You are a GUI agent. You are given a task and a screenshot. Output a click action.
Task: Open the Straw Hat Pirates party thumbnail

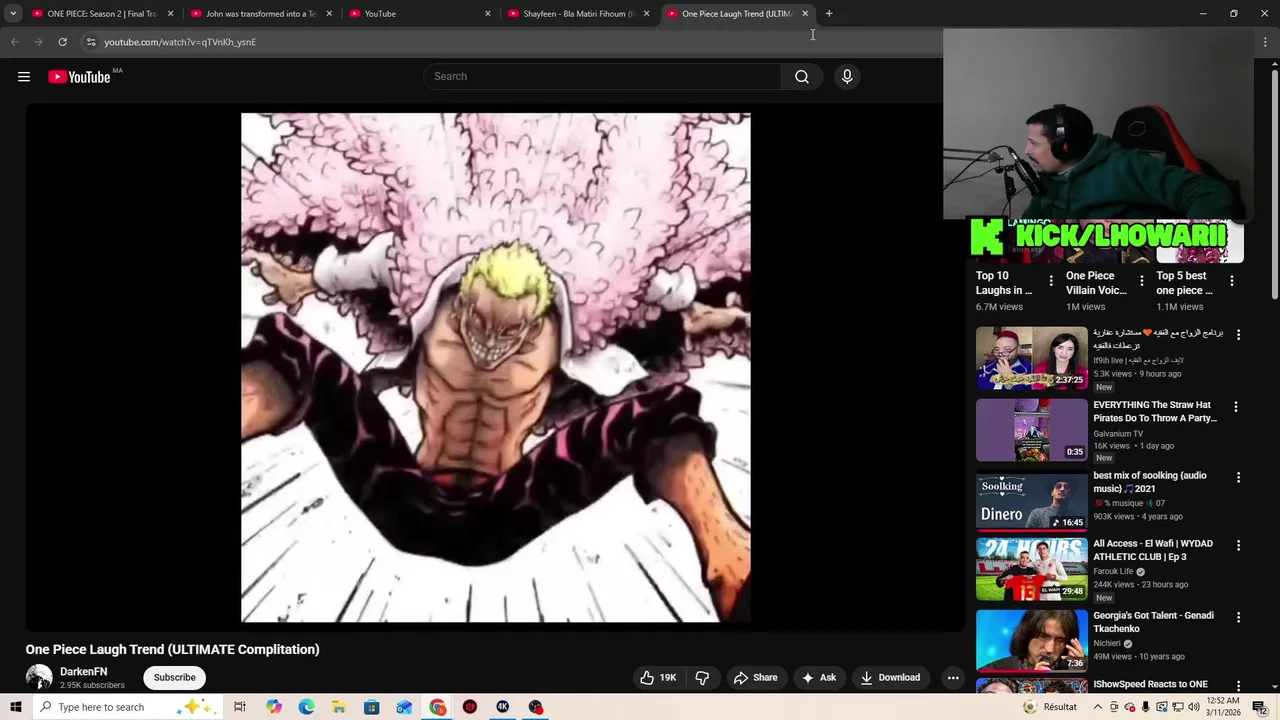pos(1031,430)
